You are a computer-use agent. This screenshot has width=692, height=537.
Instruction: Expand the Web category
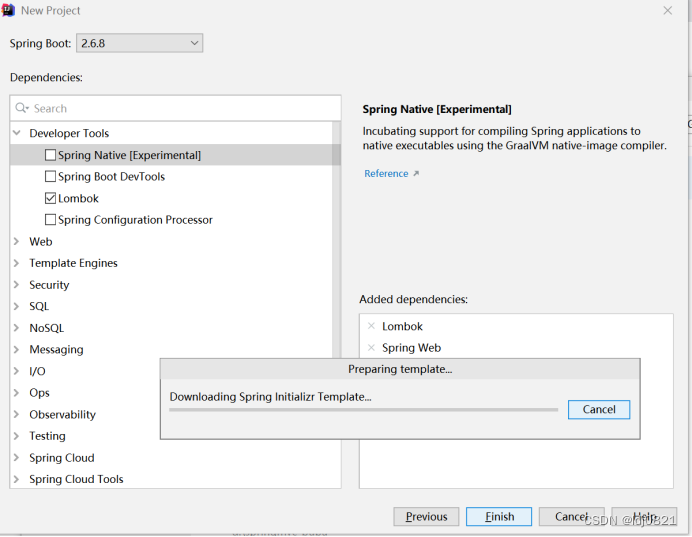(17, 241)
